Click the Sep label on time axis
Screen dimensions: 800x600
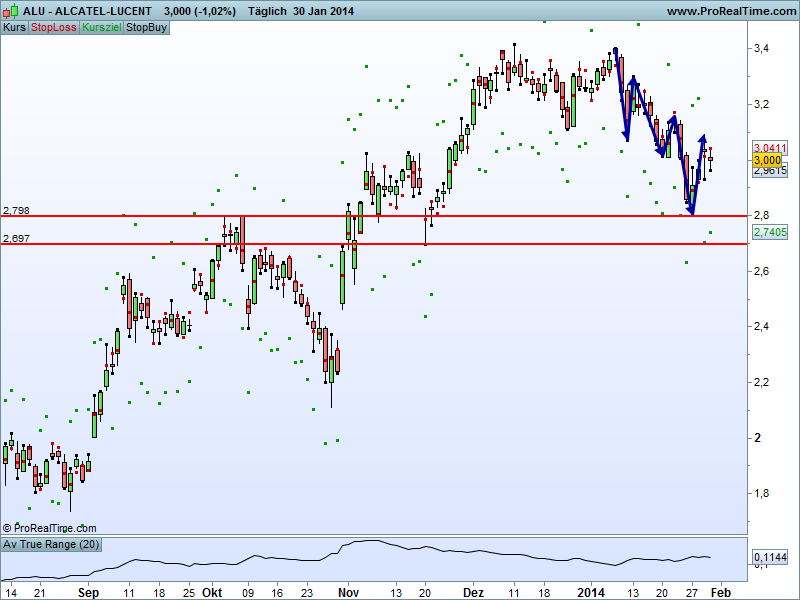coord(88,593)
